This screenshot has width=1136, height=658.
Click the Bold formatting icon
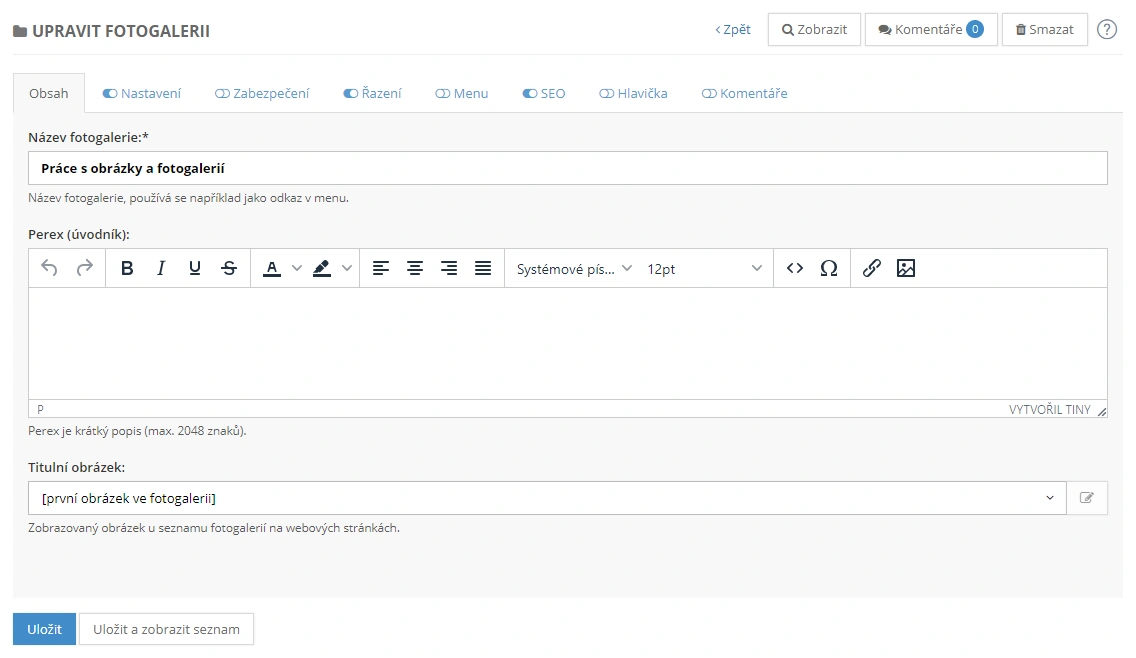[127, 268]
